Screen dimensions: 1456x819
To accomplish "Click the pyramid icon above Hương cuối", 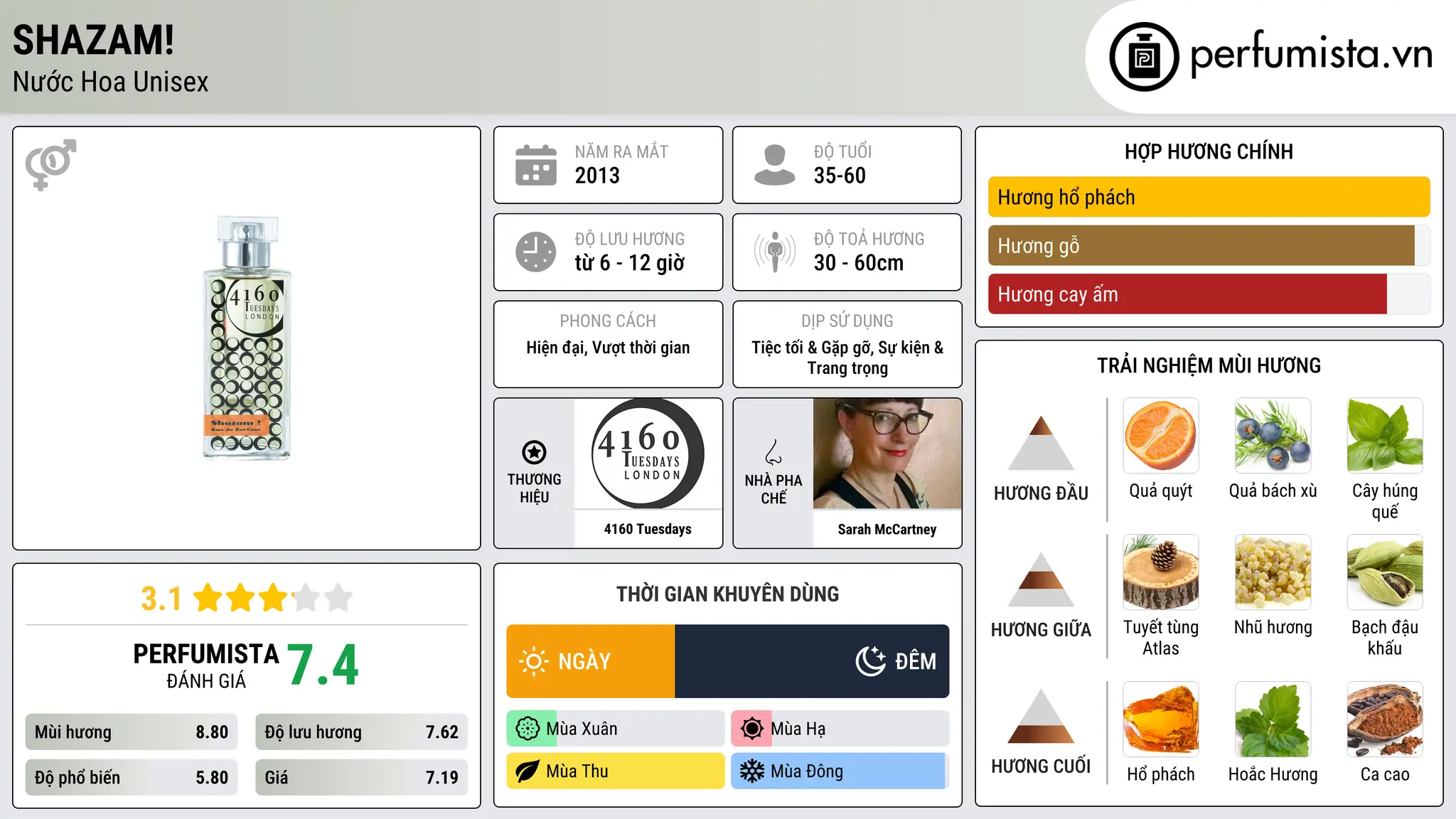I will point(1041,716).
